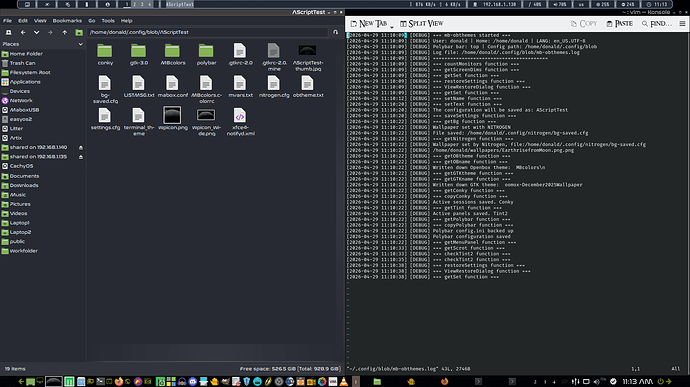The image size is (690, 387).
Task: Select the gtk-3.0 folder
Action: tap(139, 55)
